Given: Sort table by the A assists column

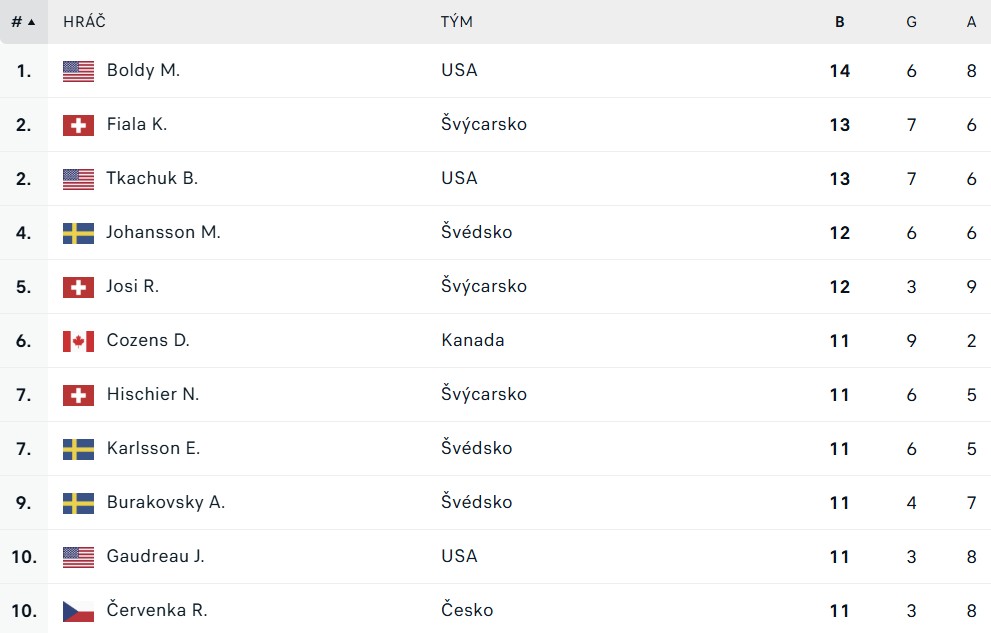Looking at the screenshot, I should (x=971, y=22).
